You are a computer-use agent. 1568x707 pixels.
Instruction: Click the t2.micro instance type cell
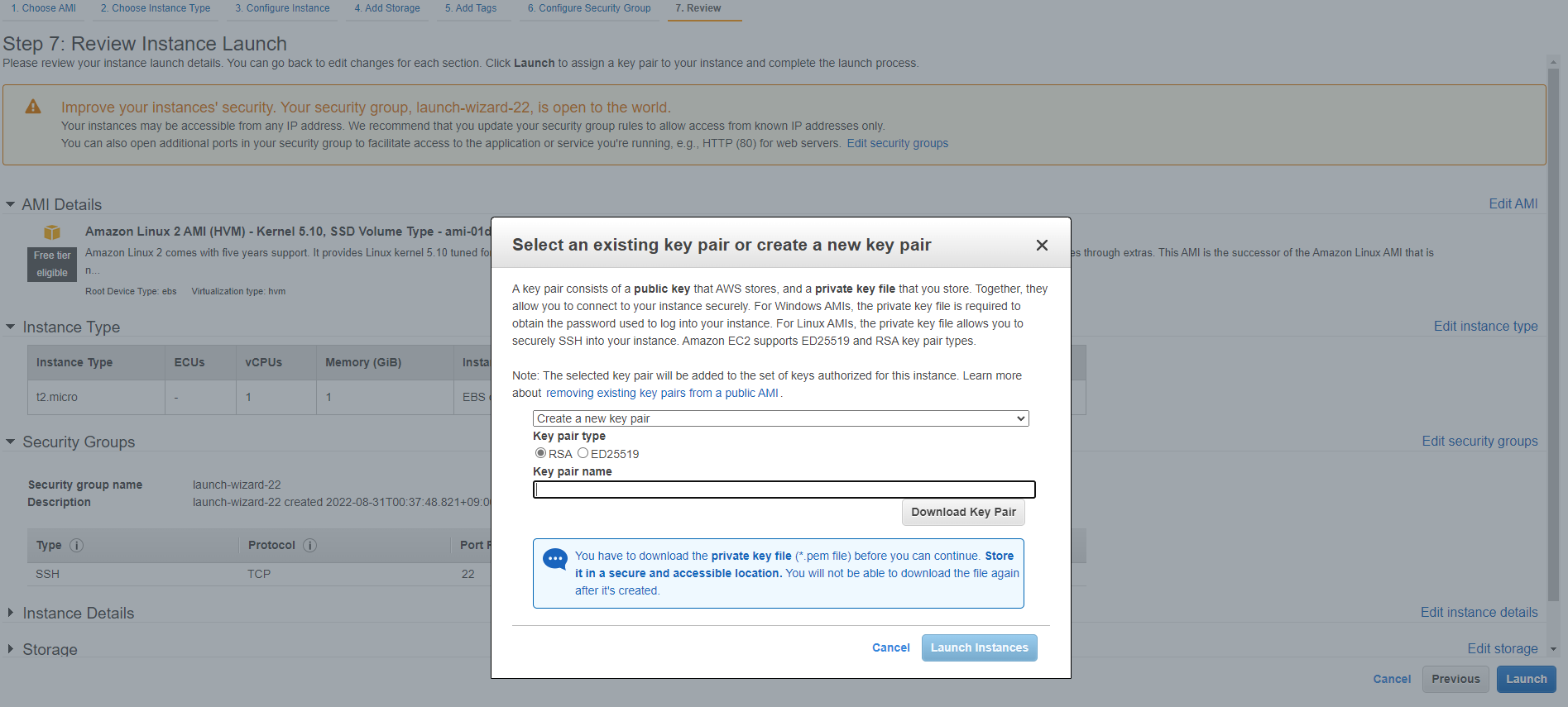point(96,397)
